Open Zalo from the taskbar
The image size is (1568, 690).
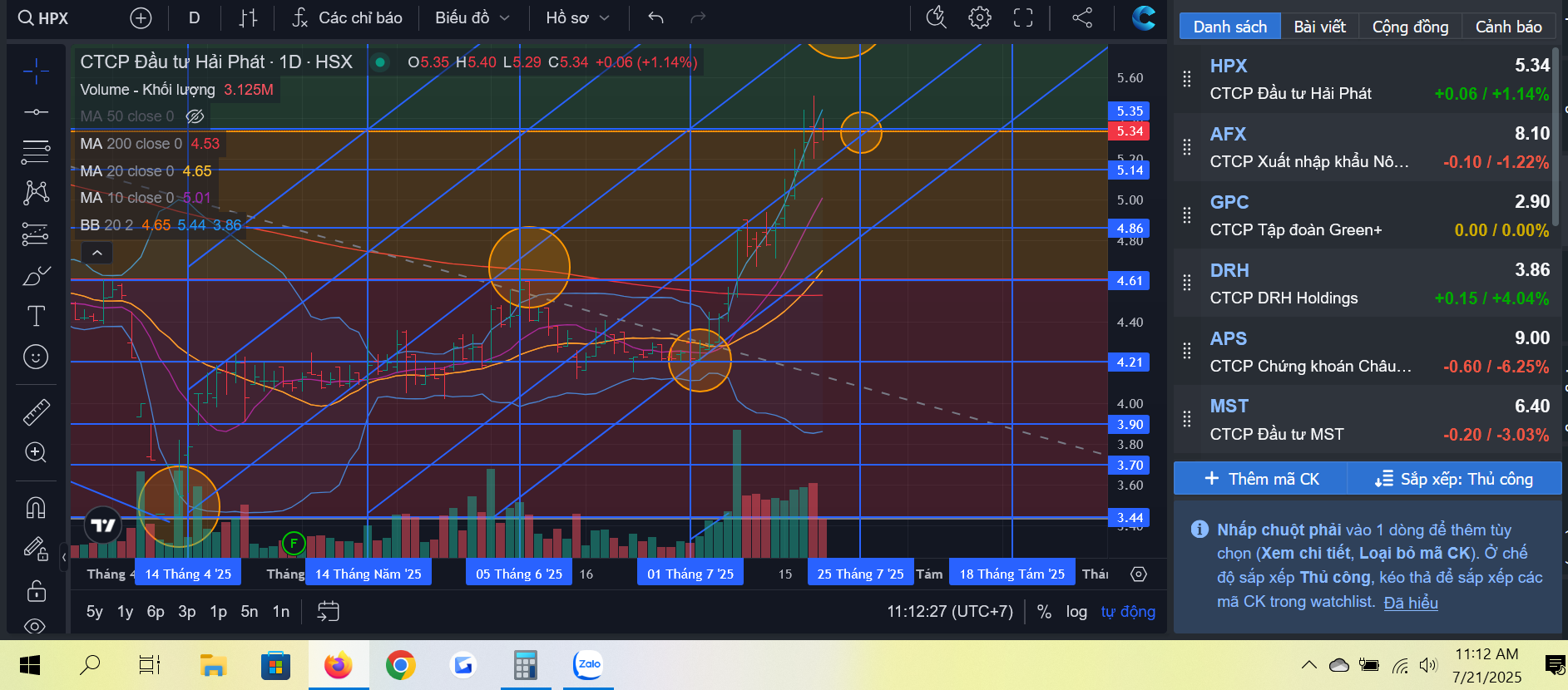588,665
